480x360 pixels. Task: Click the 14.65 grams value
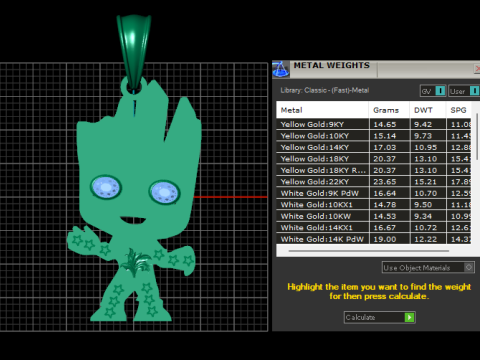pyautogui.click(x=385, y=124)
